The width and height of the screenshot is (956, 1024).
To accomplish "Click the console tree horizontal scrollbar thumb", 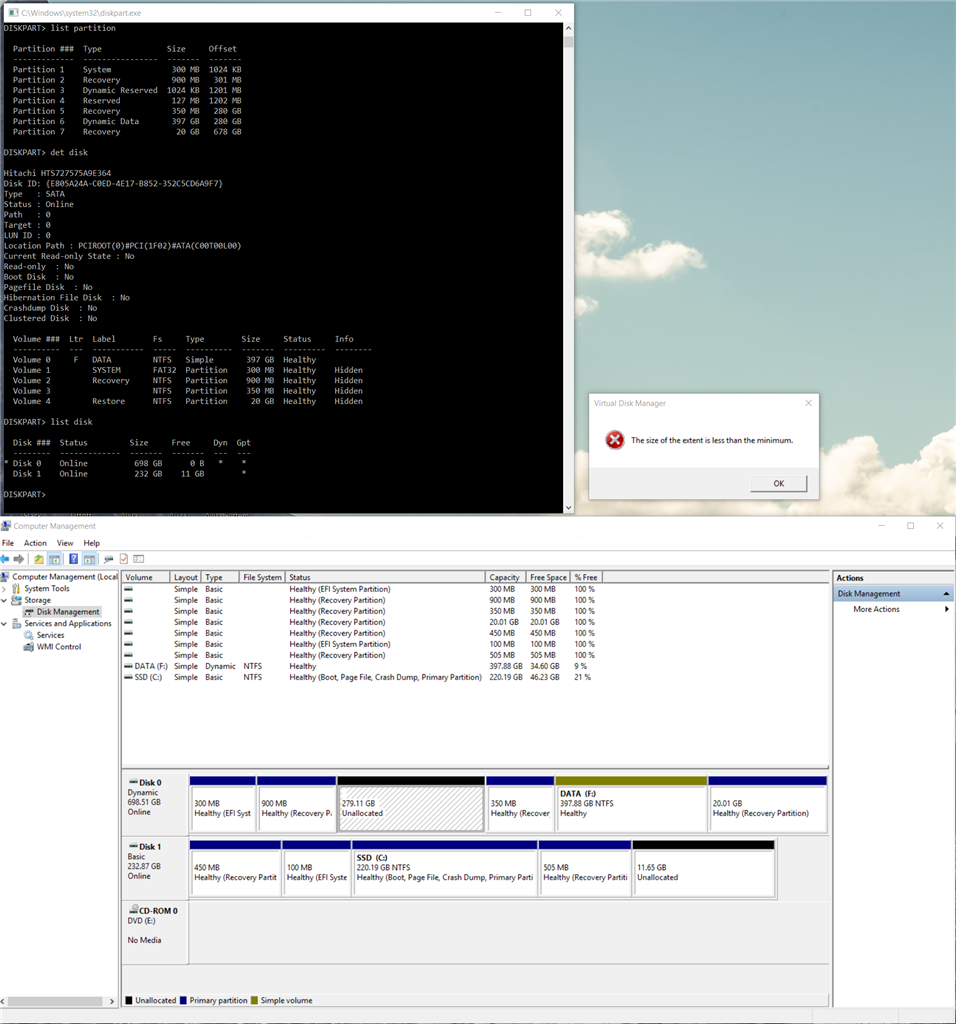I will 55,1001.
